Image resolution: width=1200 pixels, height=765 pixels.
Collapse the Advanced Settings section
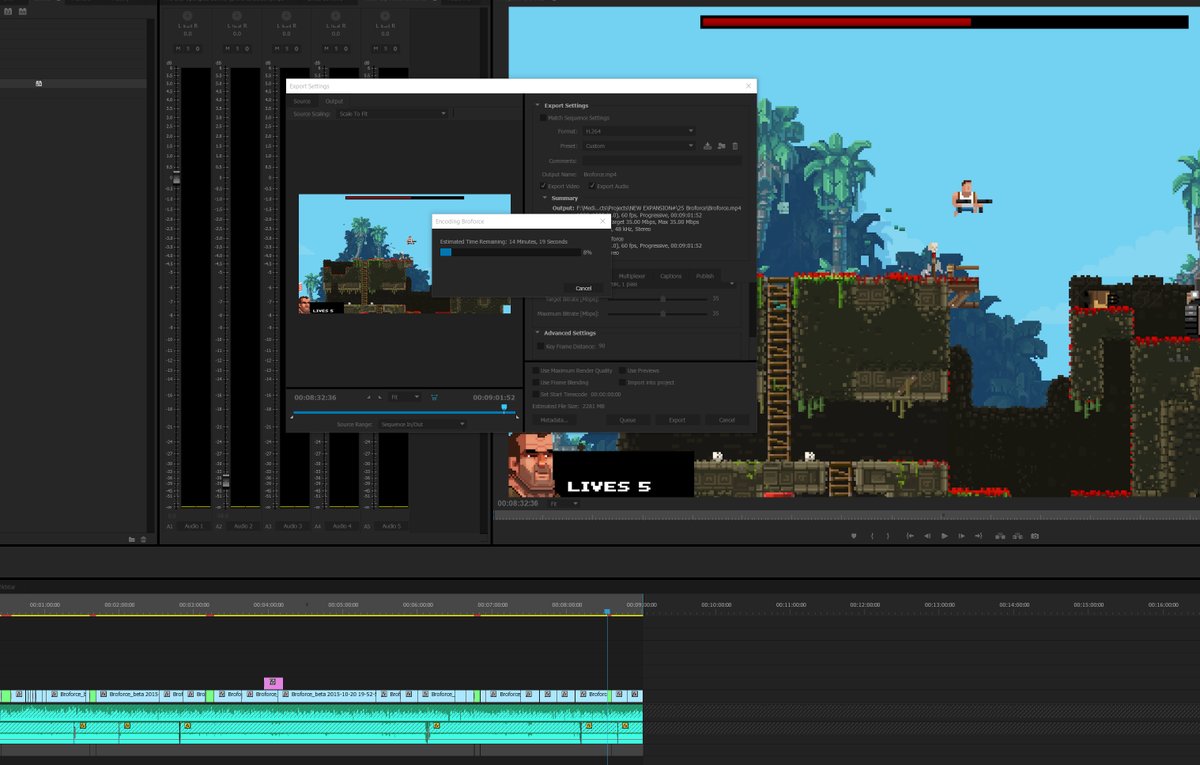coord(537,333)
